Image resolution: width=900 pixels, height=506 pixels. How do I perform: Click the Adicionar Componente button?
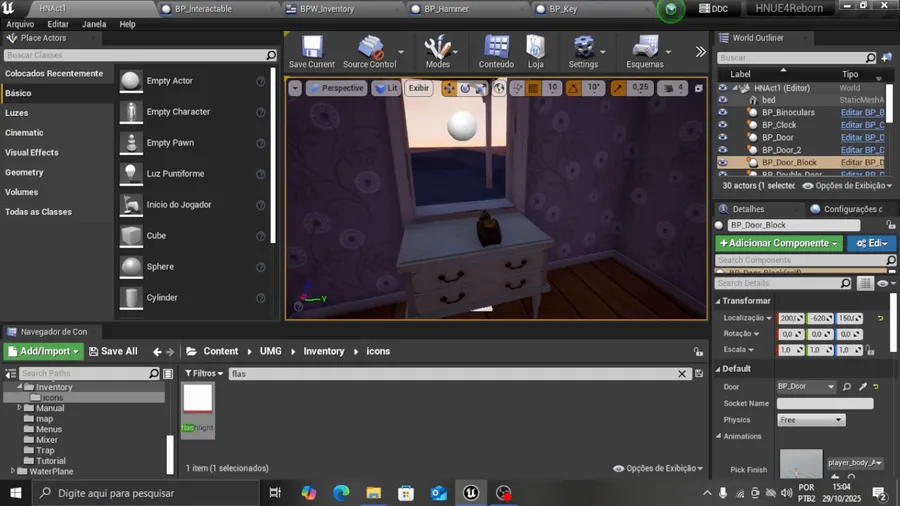pos(779,243)
